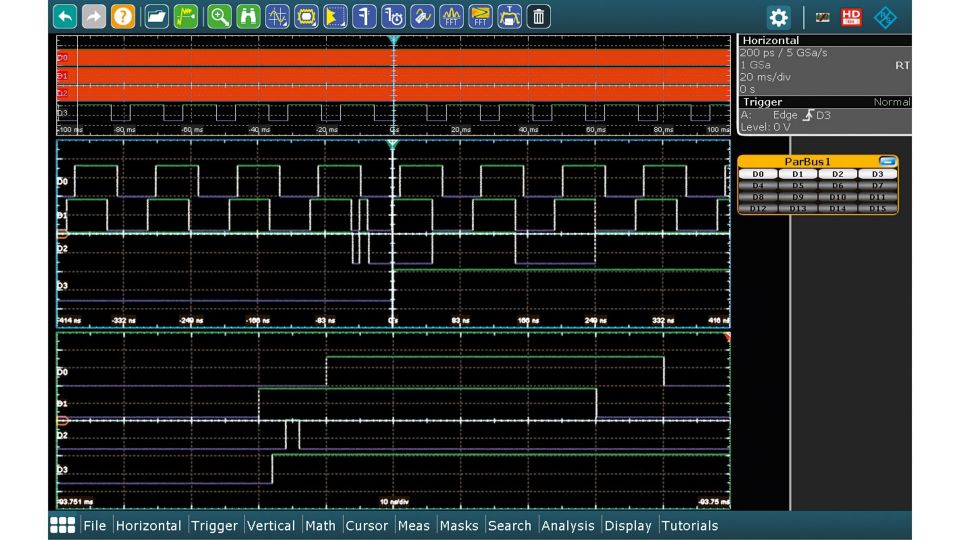The width and height of the screenshot is (960, 540).
Task: Open the Cursor menu
Action: point(367,525)
